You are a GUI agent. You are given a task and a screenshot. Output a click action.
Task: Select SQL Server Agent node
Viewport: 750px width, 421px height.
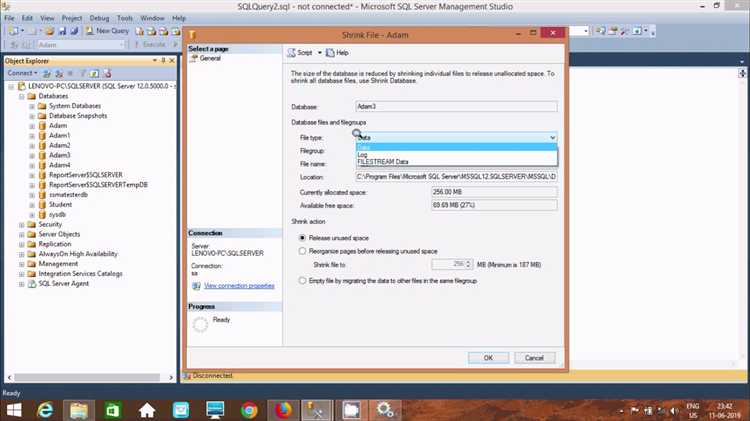coord(64,284)
